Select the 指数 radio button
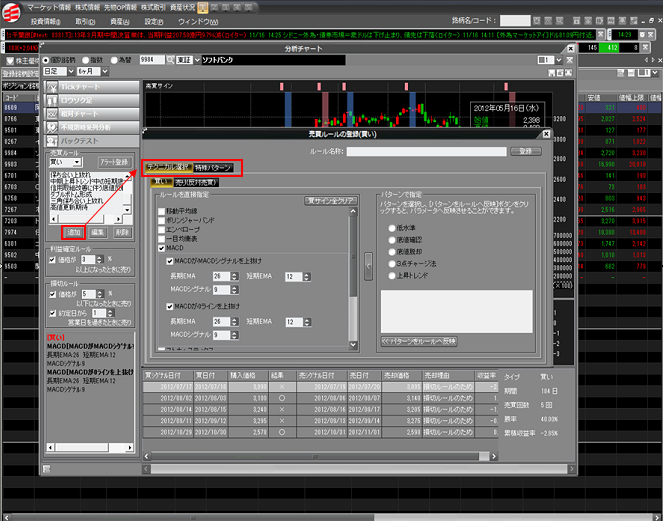The height and width of the screenshot is (521, 663). (x=85, y=60)
